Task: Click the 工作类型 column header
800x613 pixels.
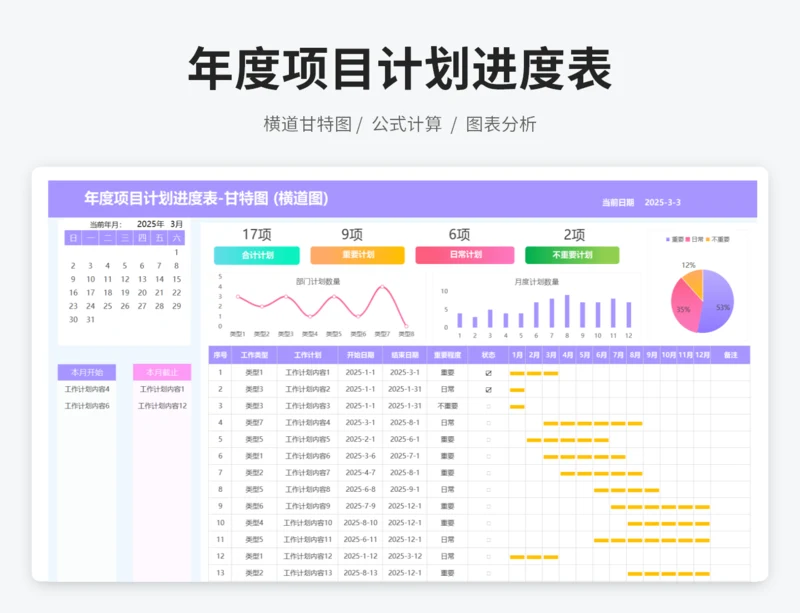Action: click(x=254, y=355)
